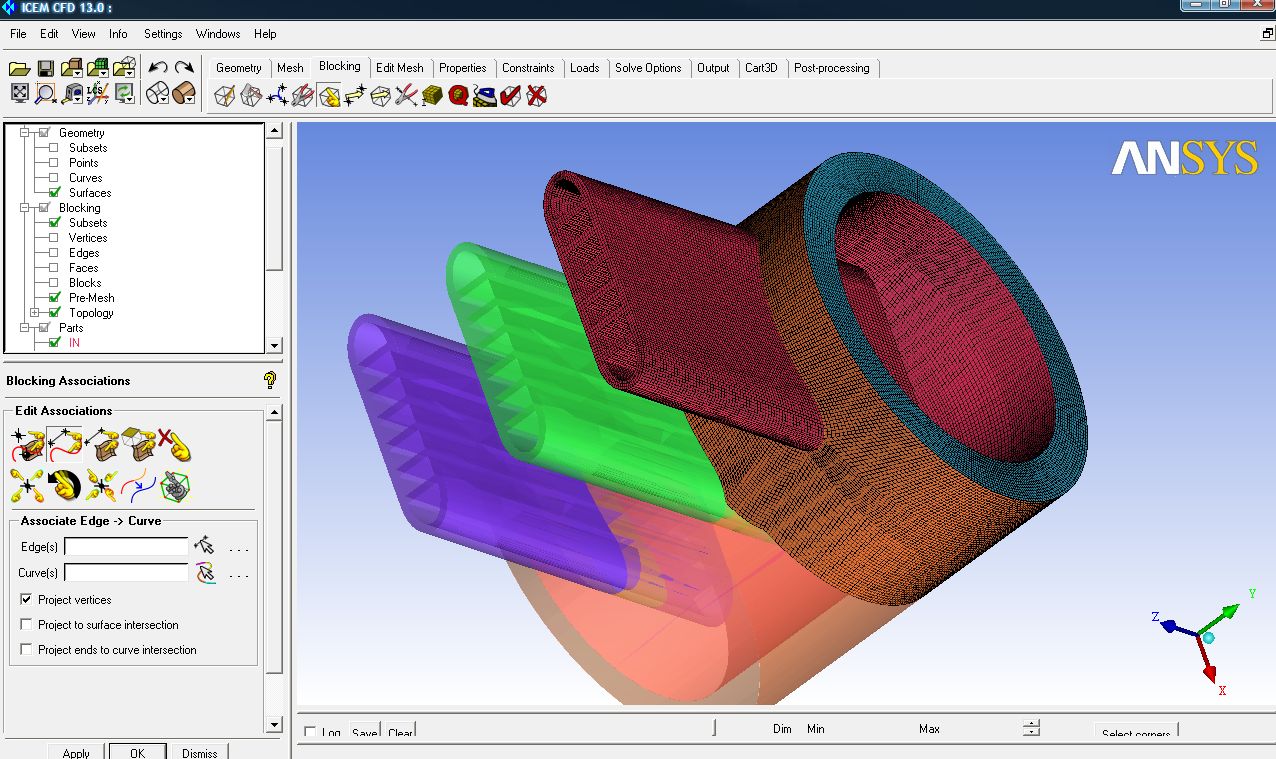Click the edge selection picker icon
This screenshot has width=1276, height=759.
204,546
